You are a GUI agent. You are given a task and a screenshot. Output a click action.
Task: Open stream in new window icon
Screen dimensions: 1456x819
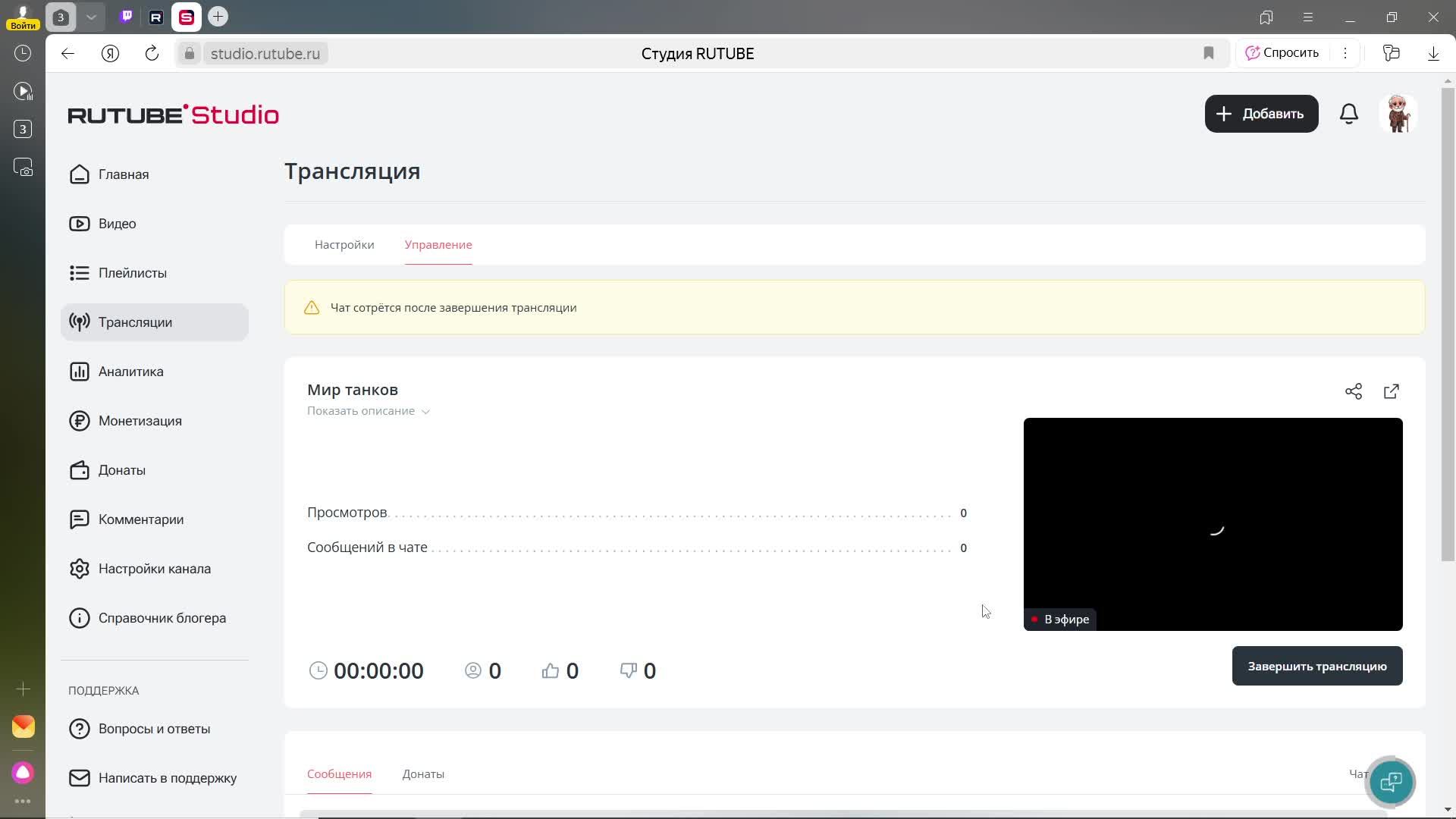click(1392, 391)
